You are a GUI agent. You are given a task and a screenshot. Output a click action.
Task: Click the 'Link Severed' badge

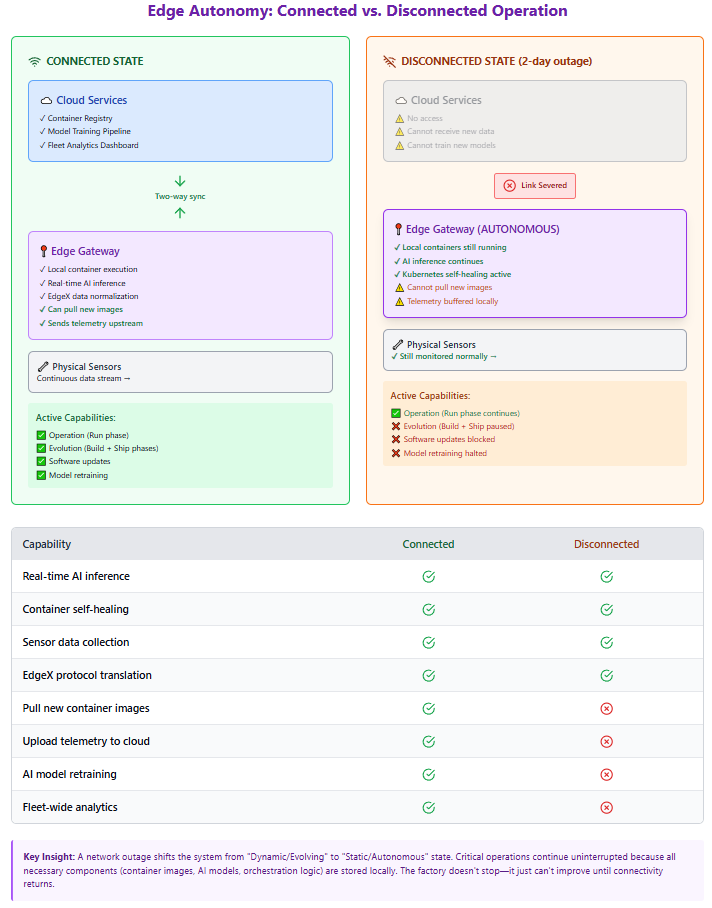pos(535,186)
